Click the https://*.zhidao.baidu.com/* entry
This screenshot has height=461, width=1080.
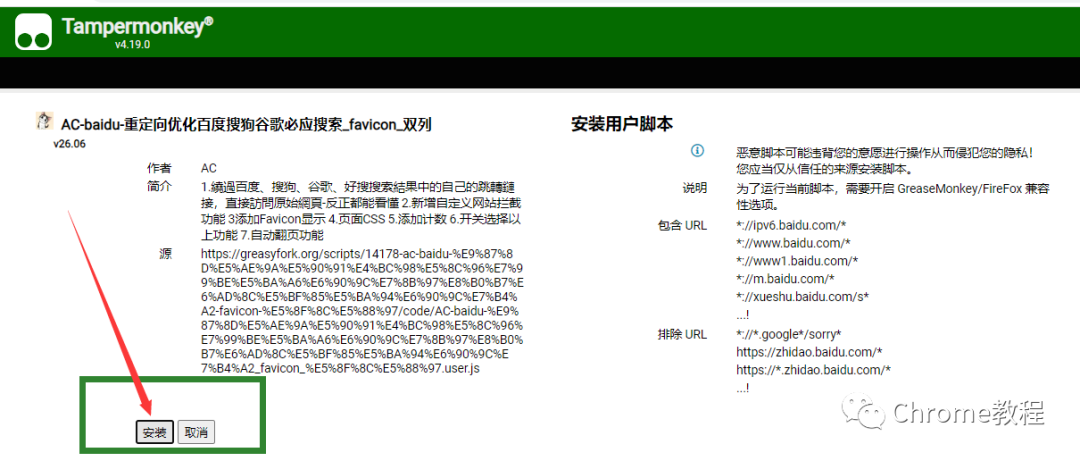pos(814,370)
